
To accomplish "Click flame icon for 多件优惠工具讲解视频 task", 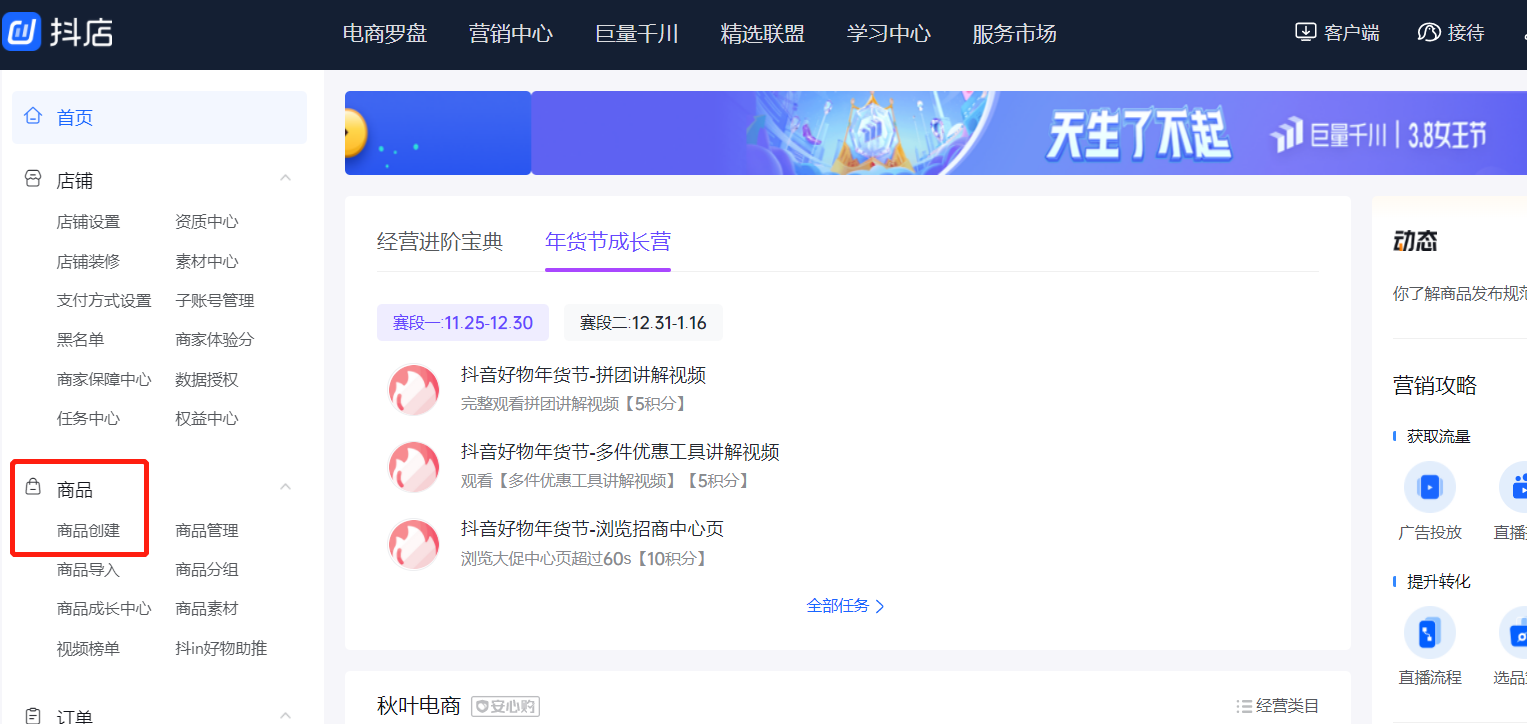I will pyautogui.click(x=414, y=467).
